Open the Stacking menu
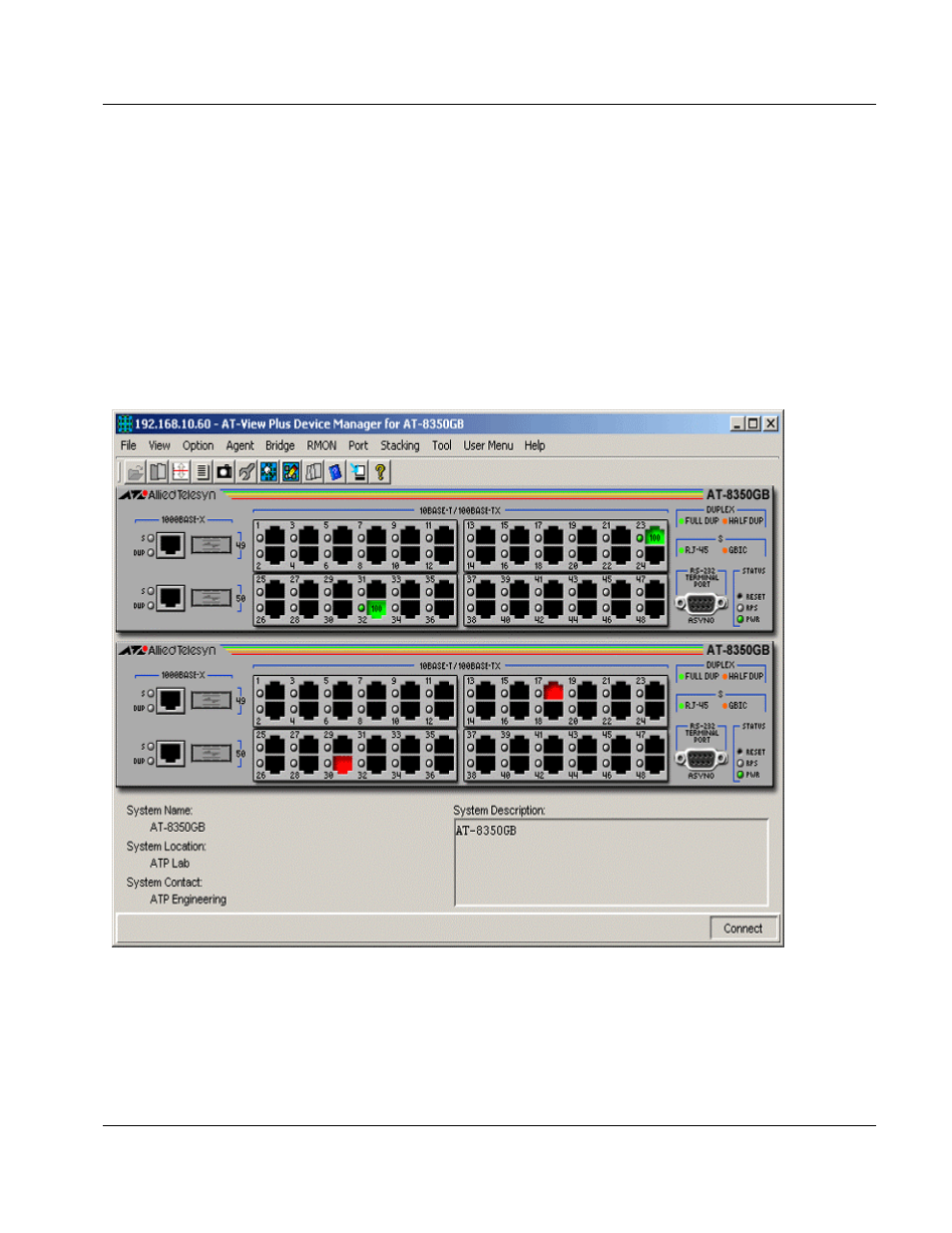952x1233 pixels. click(x=400, y=446)
